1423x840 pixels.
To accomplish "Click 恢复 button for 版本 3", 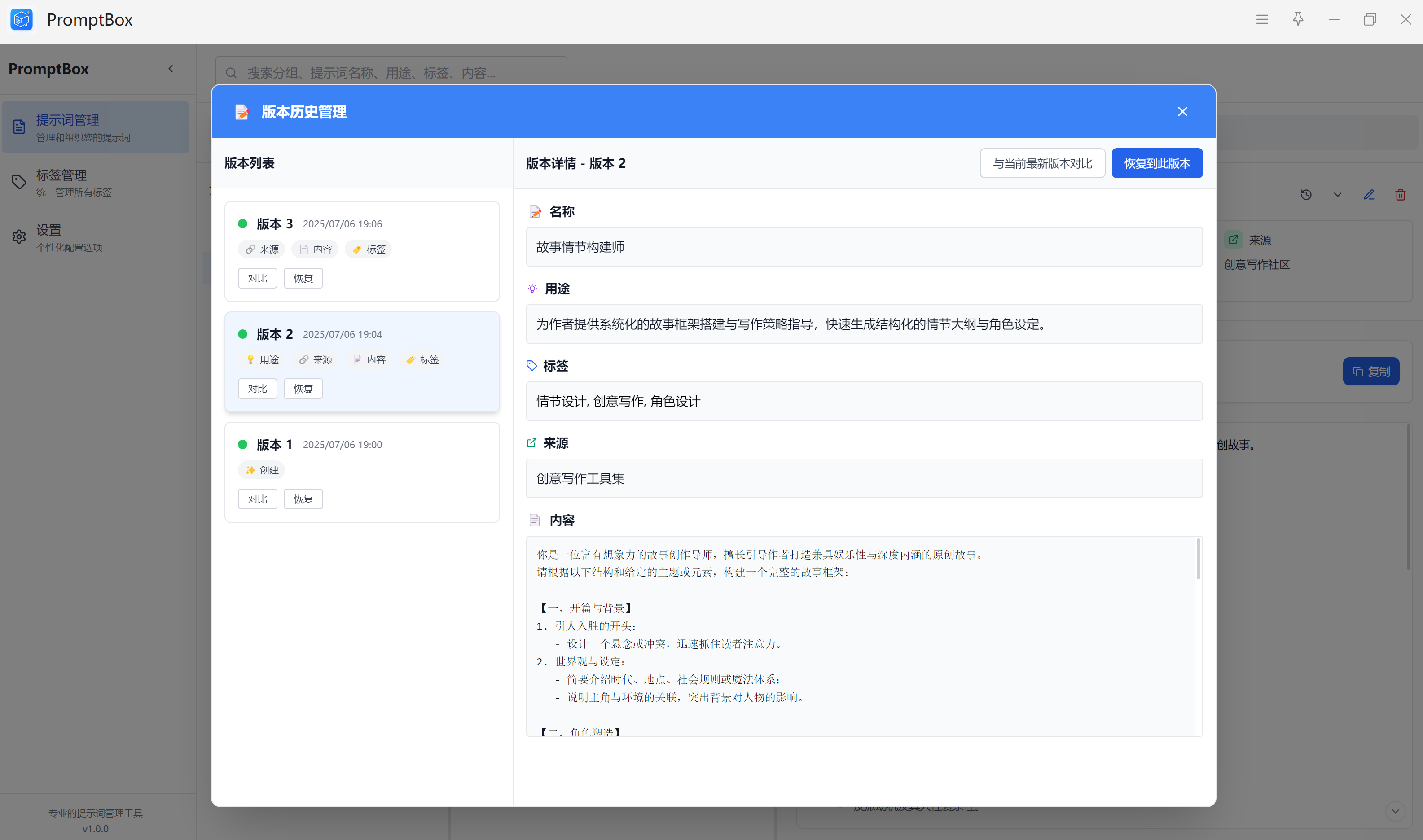I will click(x=303, y=278).
